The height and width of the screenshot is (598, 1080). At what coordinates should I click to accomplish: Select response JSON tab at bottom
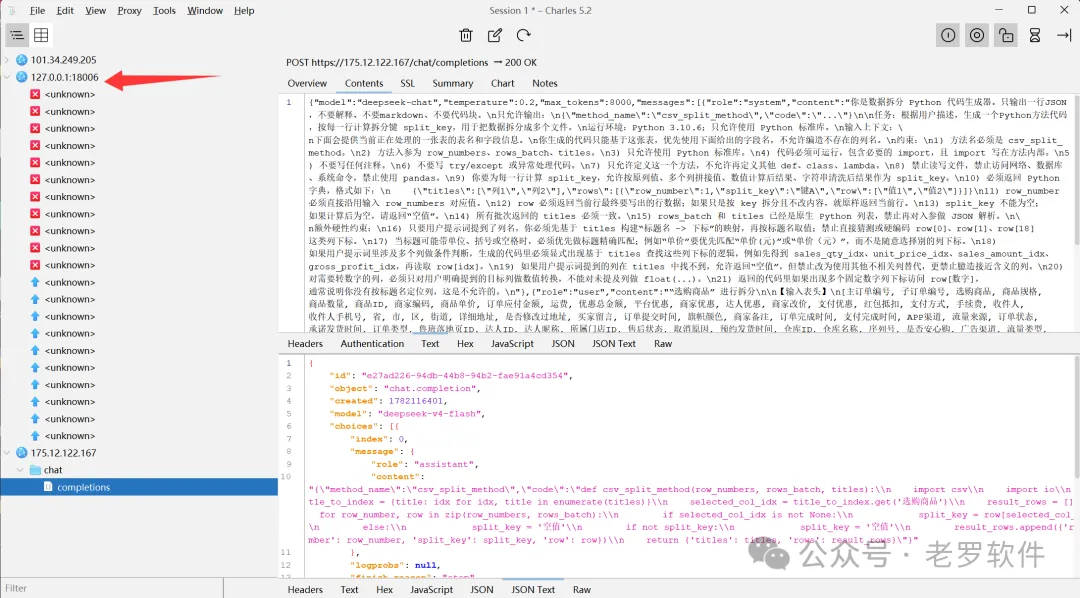481,590
